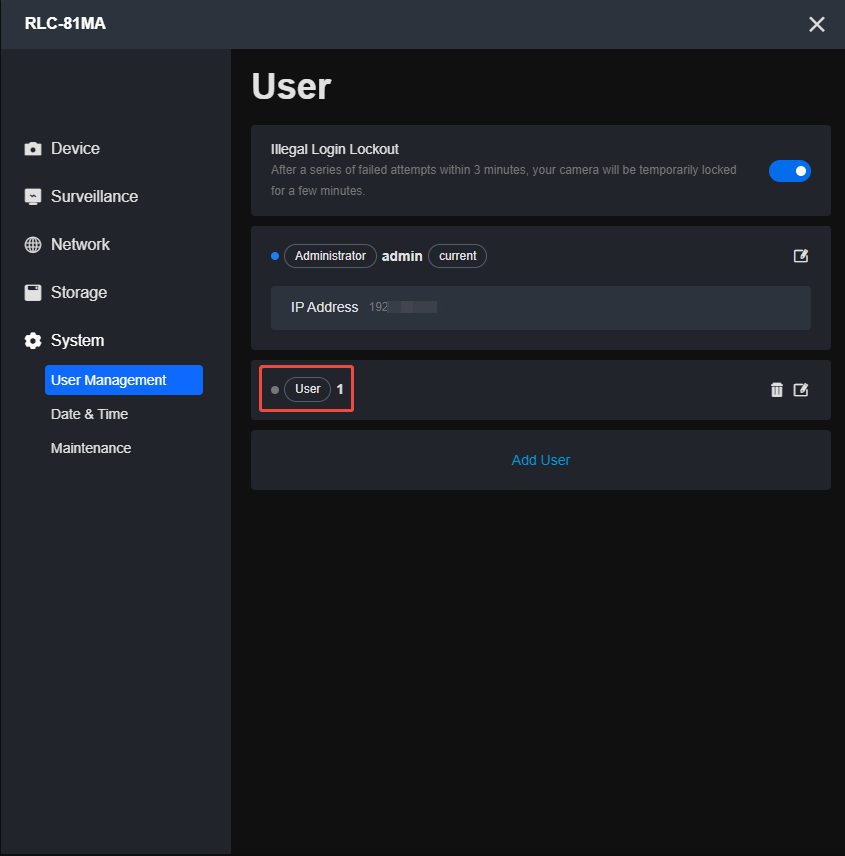Close the RLC-81MA settings window
845x856 pixels.
click(817, 24)
